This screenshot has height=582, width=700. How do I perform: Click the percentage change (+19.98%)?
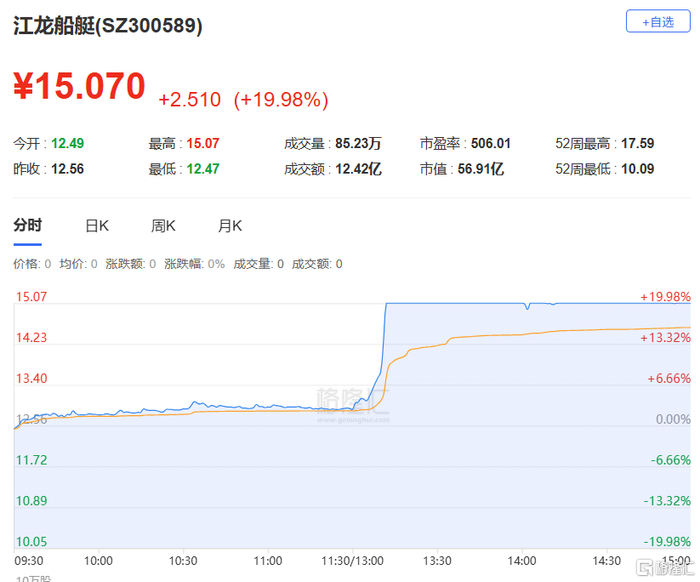tap(281, 100)
